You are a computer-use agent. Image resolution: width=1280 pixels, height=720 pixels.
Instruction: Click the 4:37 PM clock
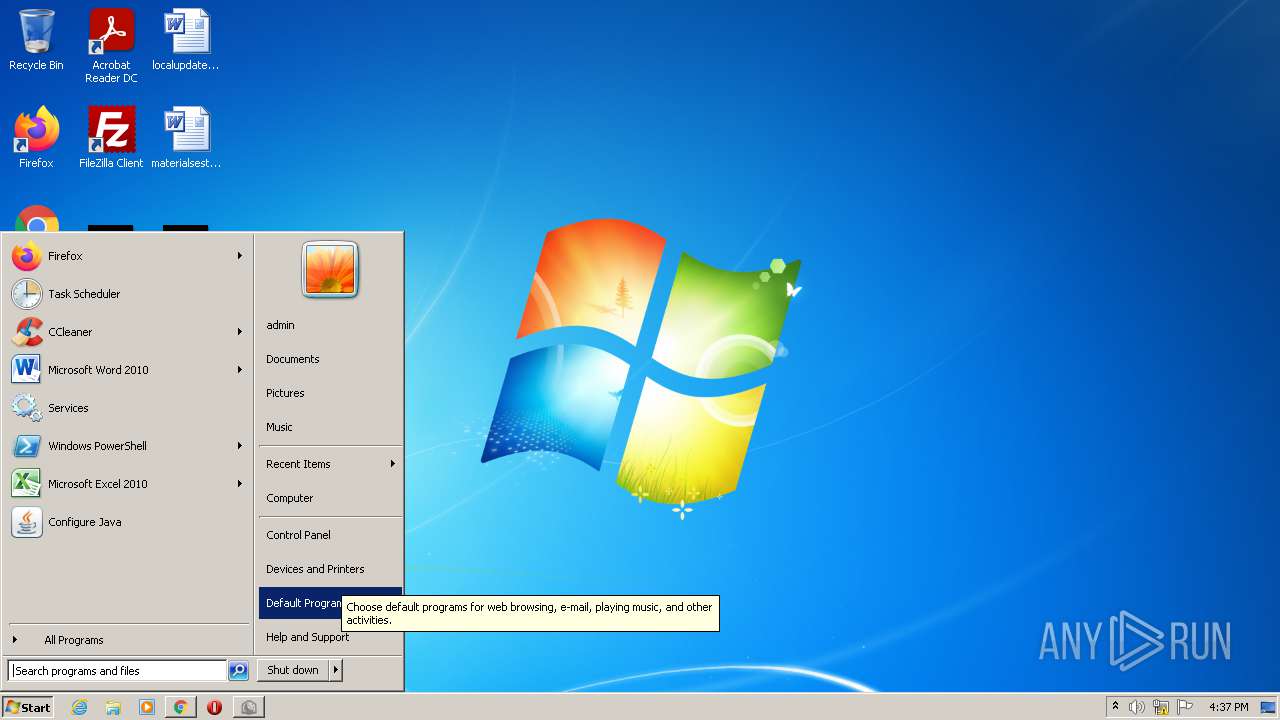1228,707
